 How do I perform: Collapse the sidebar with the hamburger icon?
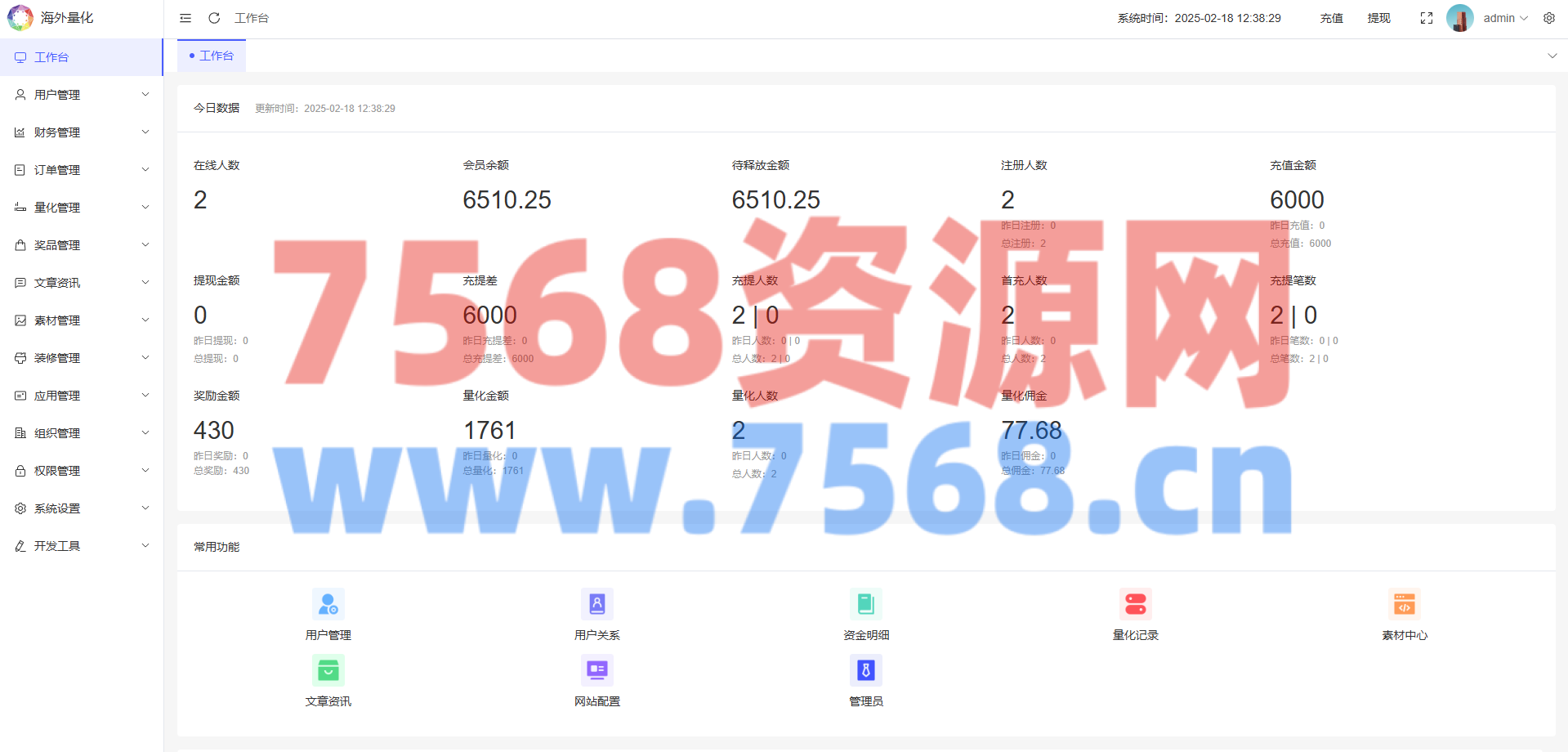[x=185, y=18]
